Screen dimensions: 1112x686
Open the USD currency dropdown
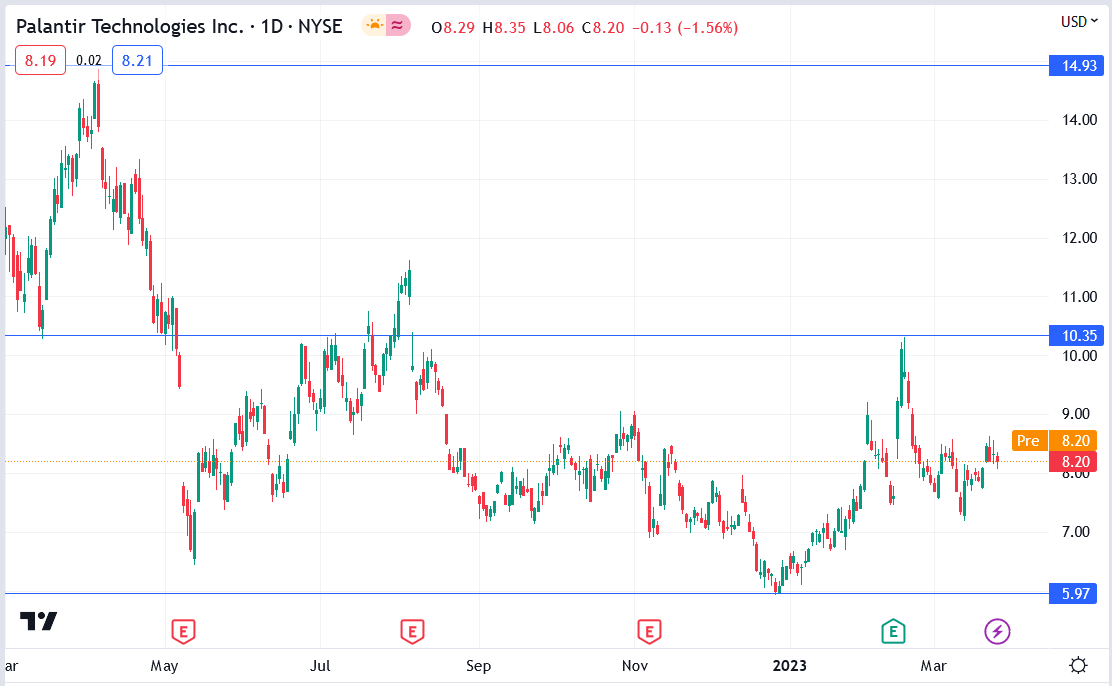coord(1079,22)
